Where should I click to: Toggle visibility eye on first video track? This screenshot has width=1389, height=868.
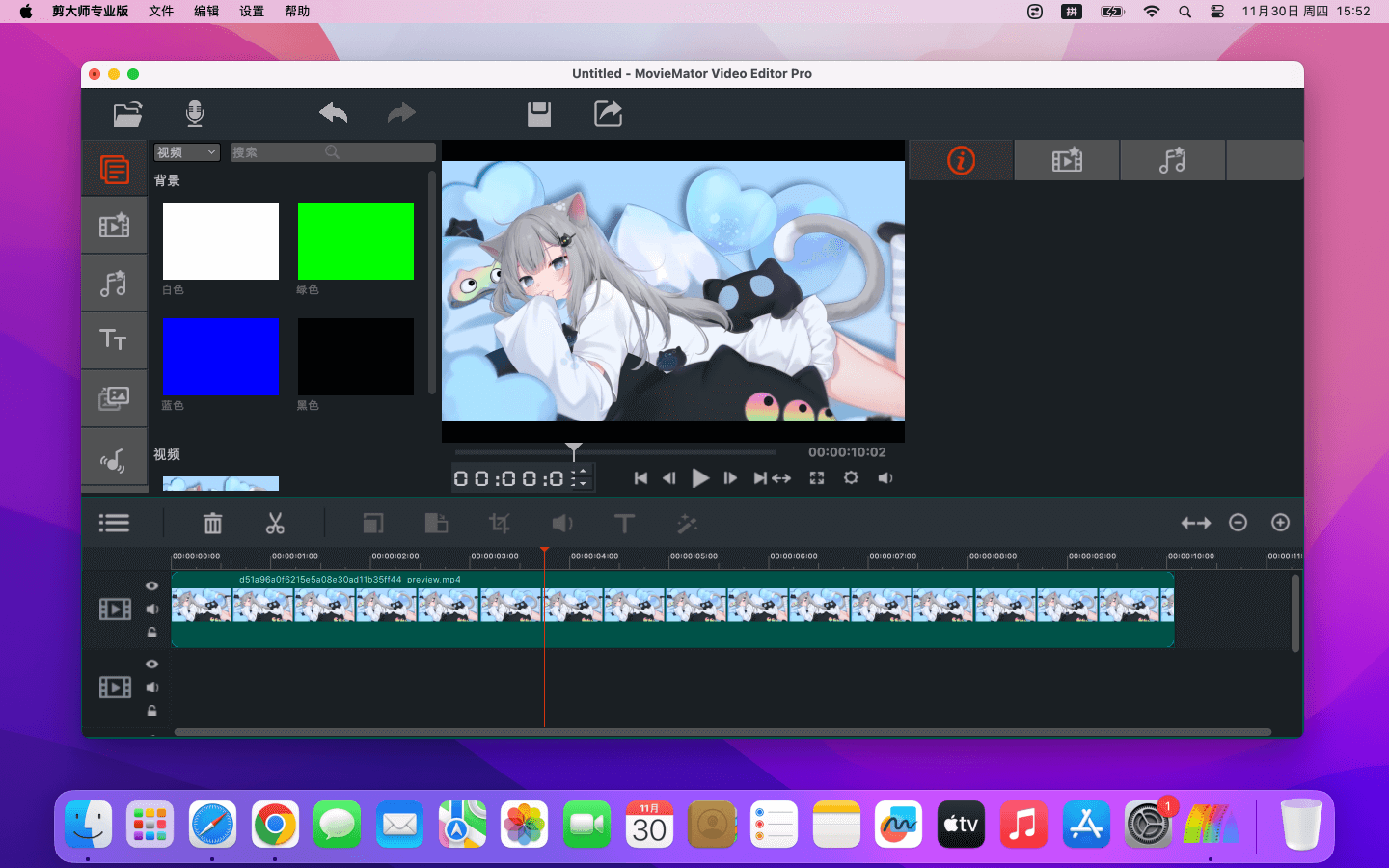tap(151, 585)
